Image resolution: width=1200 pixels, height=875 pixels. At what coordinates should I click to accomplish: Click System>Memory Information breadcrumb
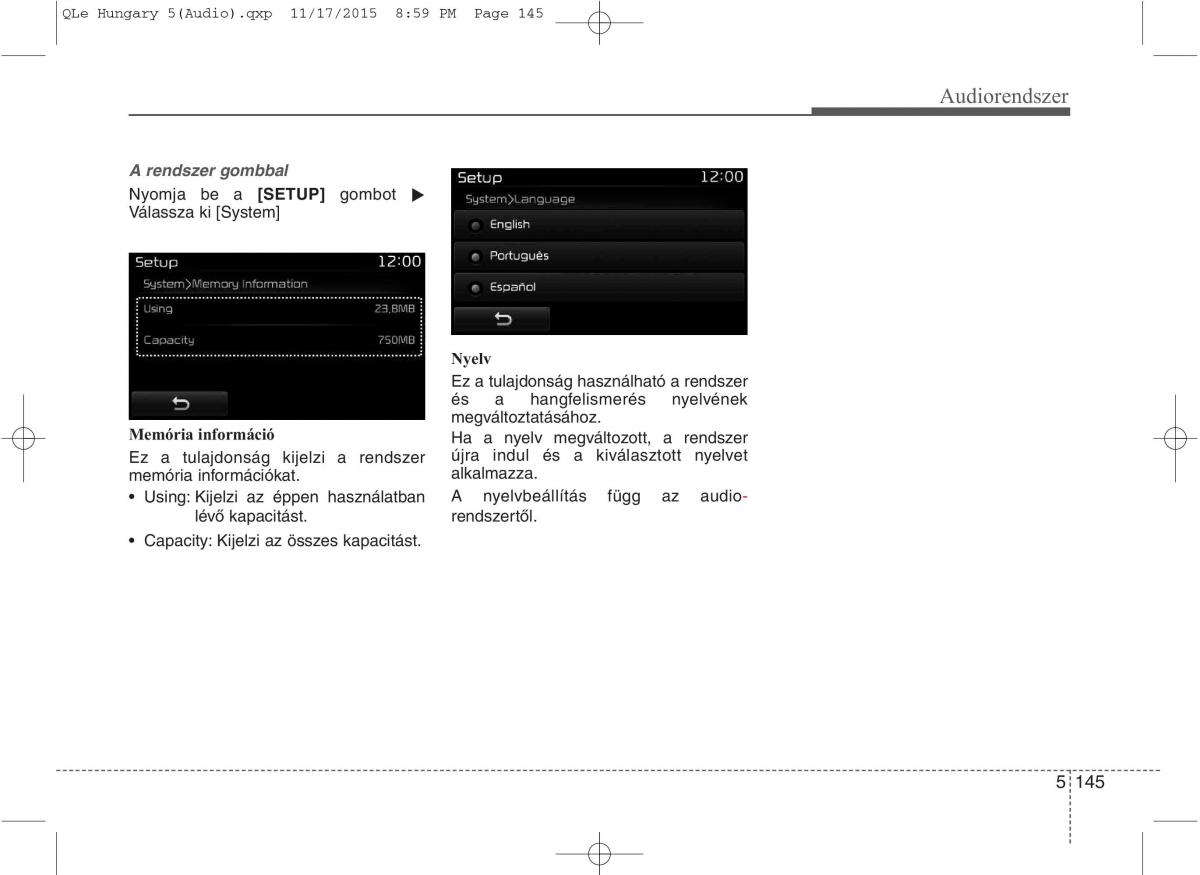point(225,284)
